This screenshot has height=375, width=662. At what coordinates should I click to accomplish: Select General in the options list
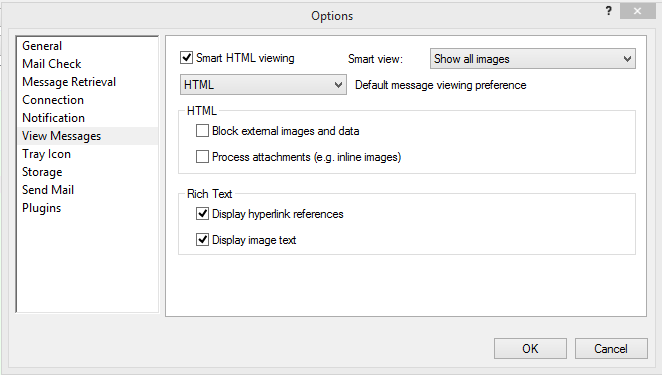tap(42, 46)
